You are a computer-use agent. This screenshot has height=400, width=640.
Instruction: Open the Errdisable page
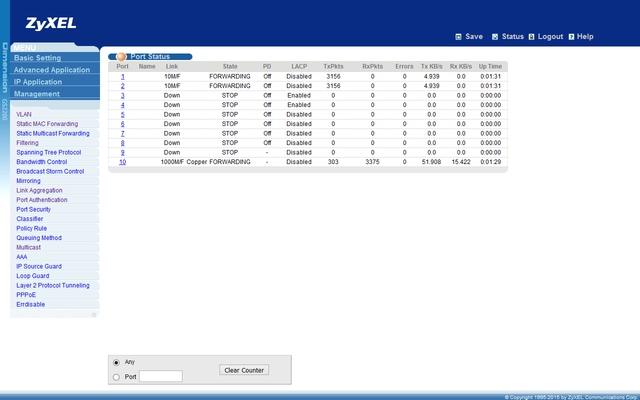[31, 304]
